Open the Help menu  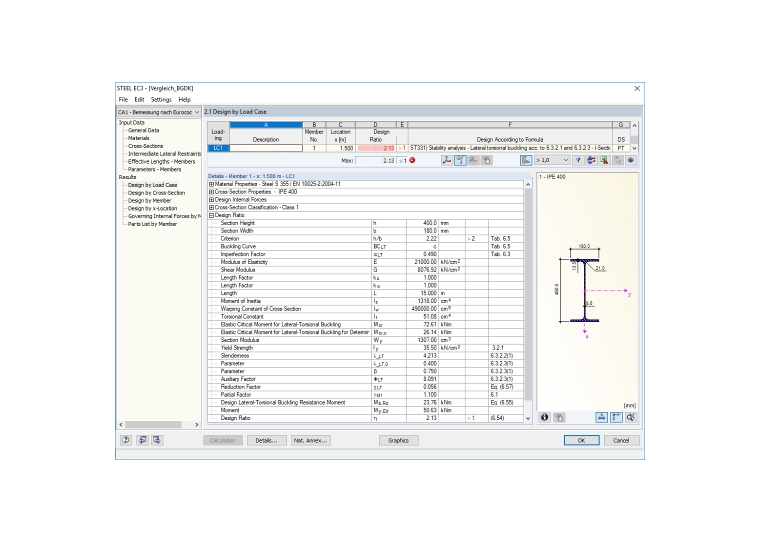coord(185,99)
